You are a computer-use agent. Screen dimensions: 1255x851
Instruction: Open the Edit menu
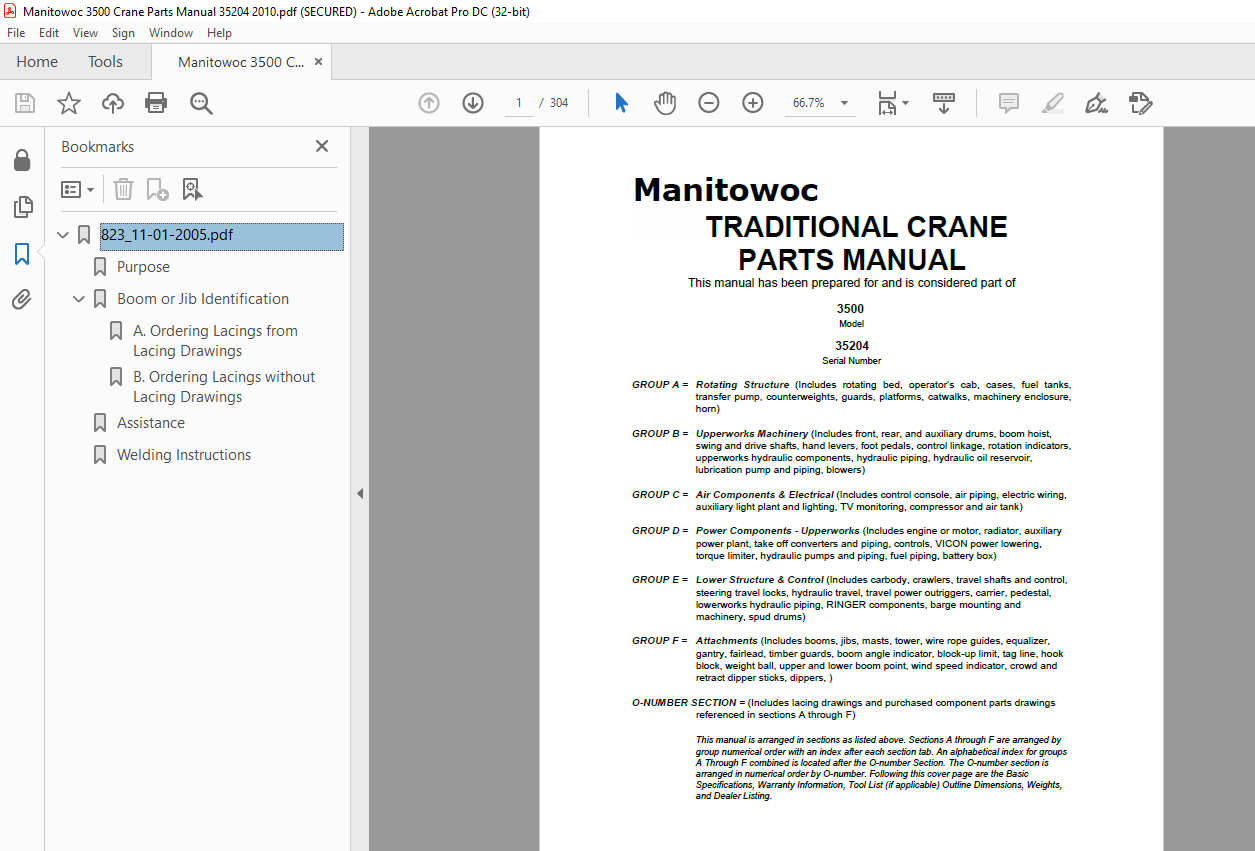point(49,33)
